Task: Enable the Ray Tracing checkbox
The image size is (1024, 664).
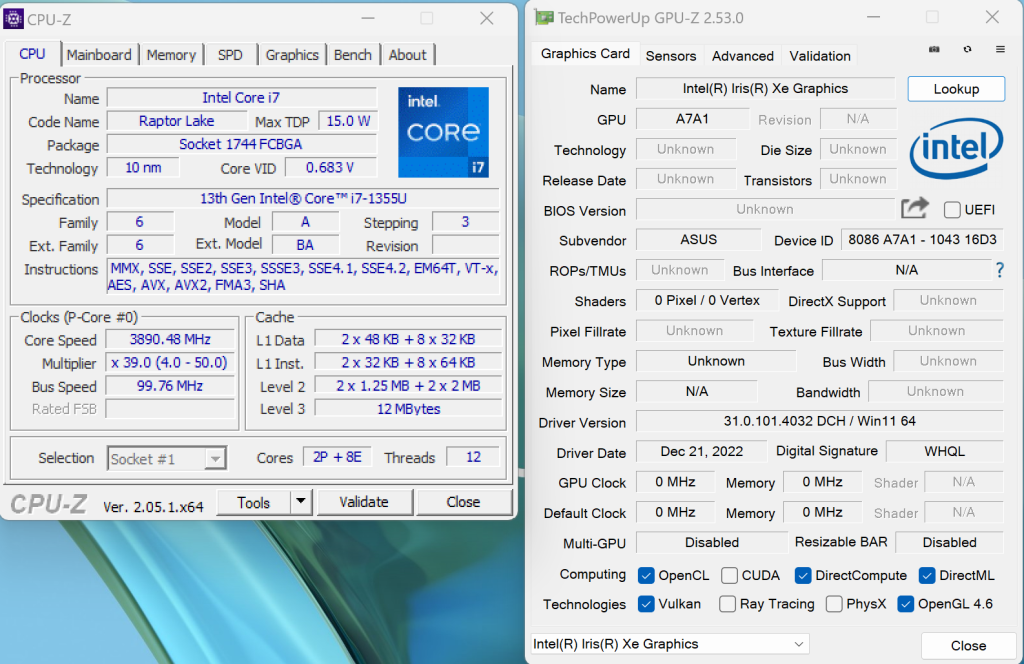Action: click(728, 604)
